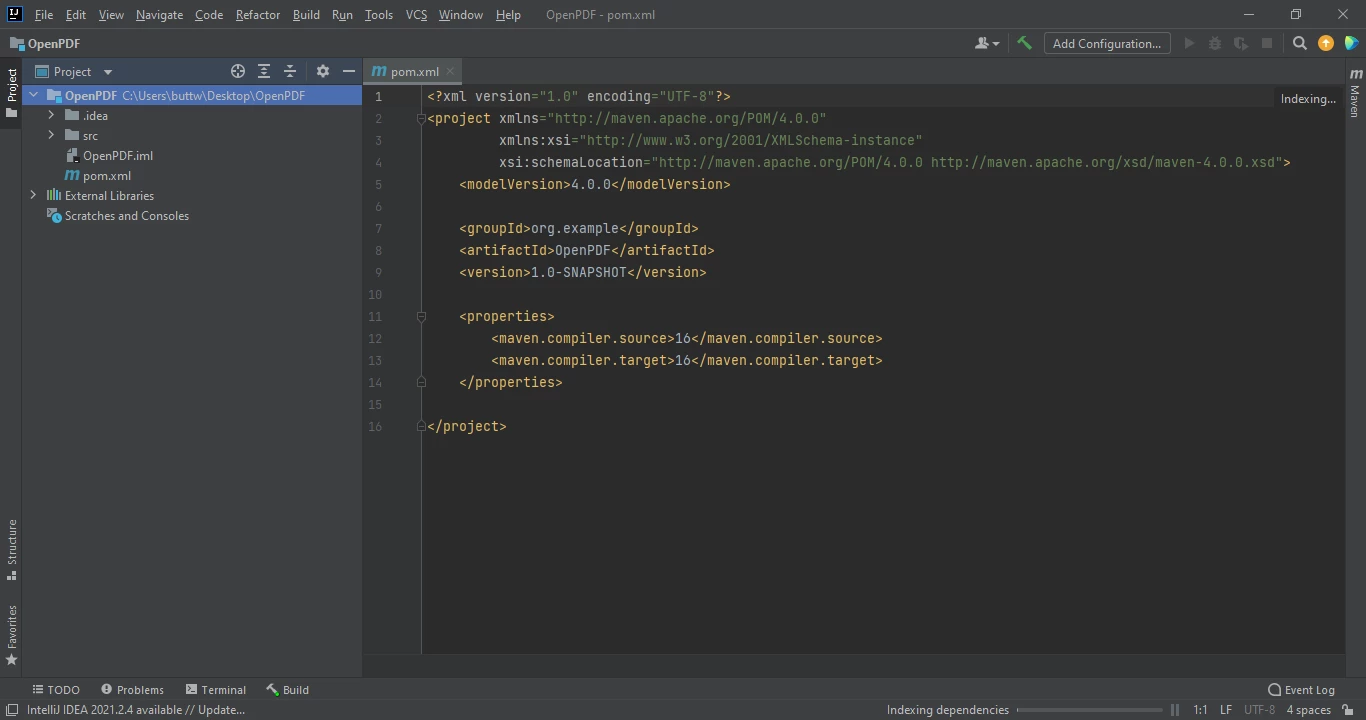Click the artifactId line in editor

(x=587, y=250)
